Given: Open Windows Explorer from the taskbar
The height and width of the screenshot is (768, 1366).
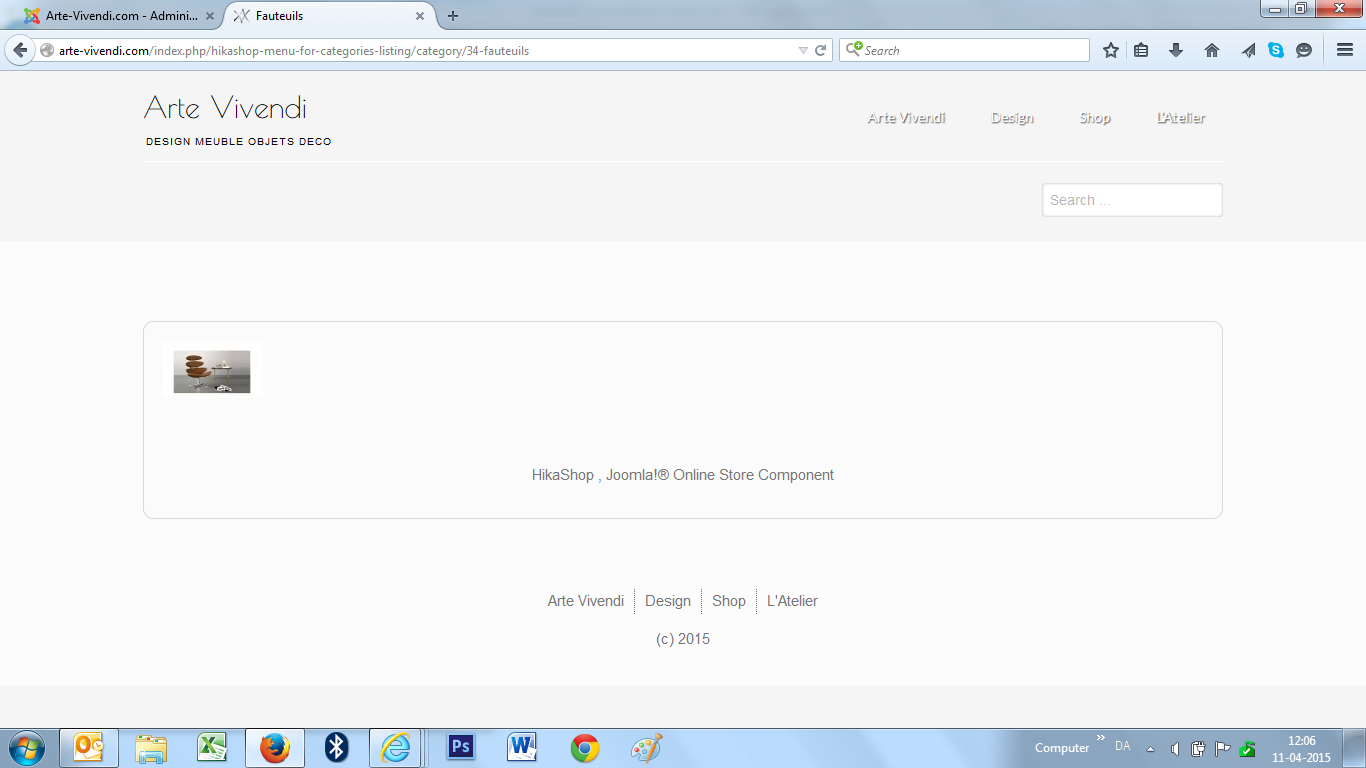Looking at the screenshot, I should (151, 748).
